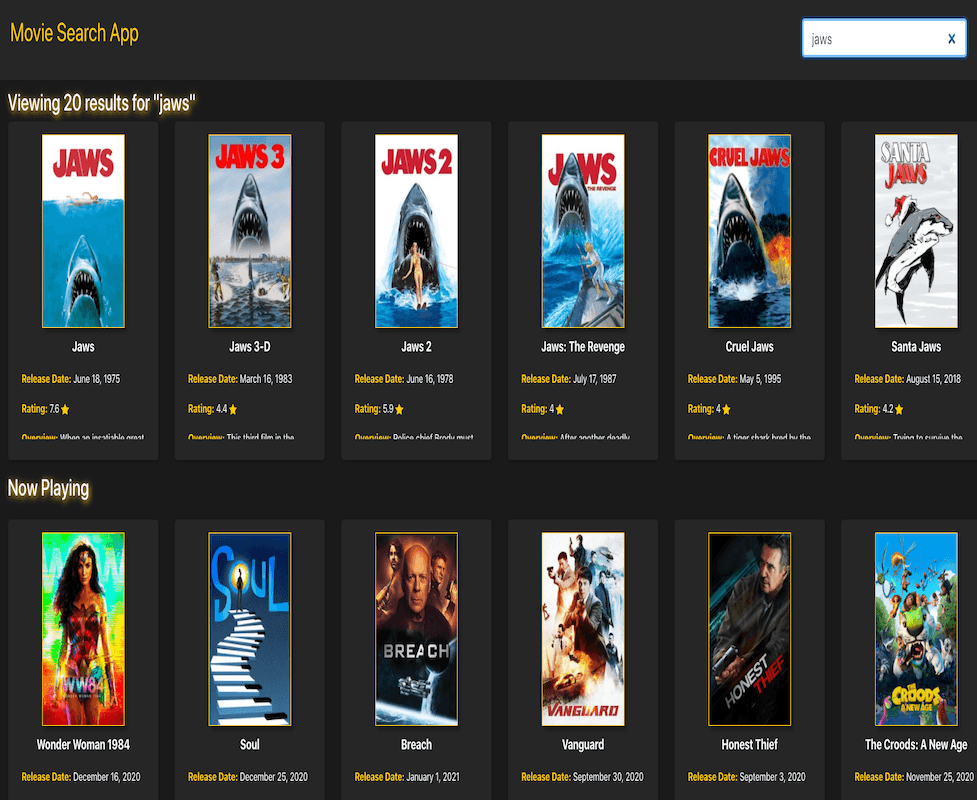Open the Cruel Jaws poster
Image resolution: width=977 pixels, height=800 pixels.
point(750,231)
